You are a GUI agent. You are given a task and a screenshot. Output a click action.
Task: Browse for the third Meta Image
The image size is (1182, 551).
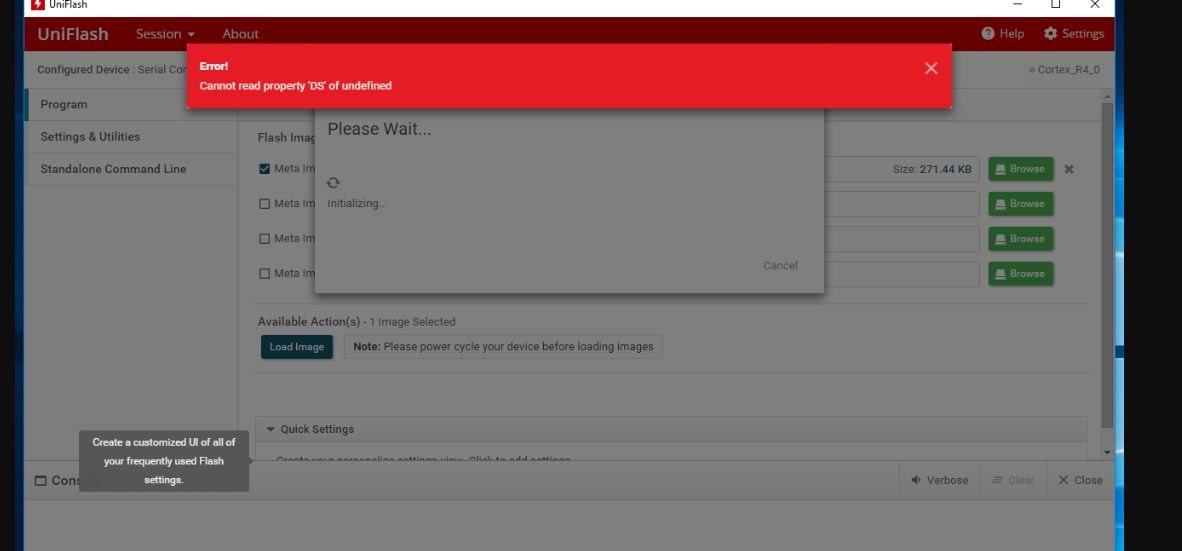coord(1021,238)
